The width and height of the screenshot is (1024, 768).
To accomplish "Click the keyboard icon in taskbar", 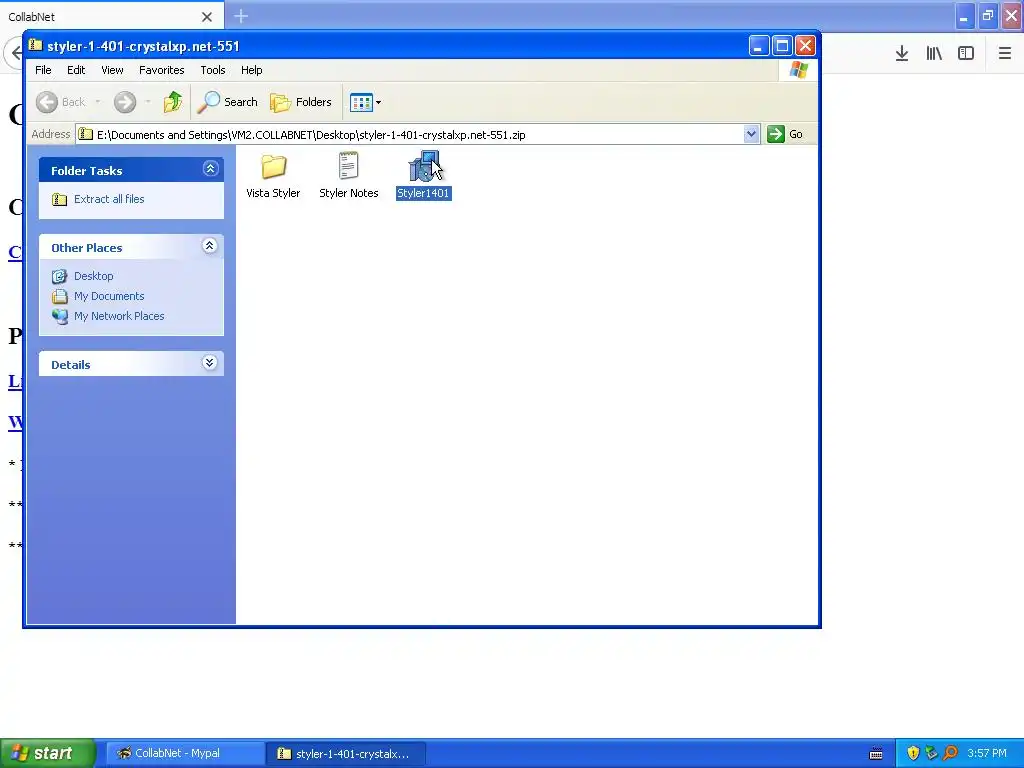I will (x=876, y=754).
